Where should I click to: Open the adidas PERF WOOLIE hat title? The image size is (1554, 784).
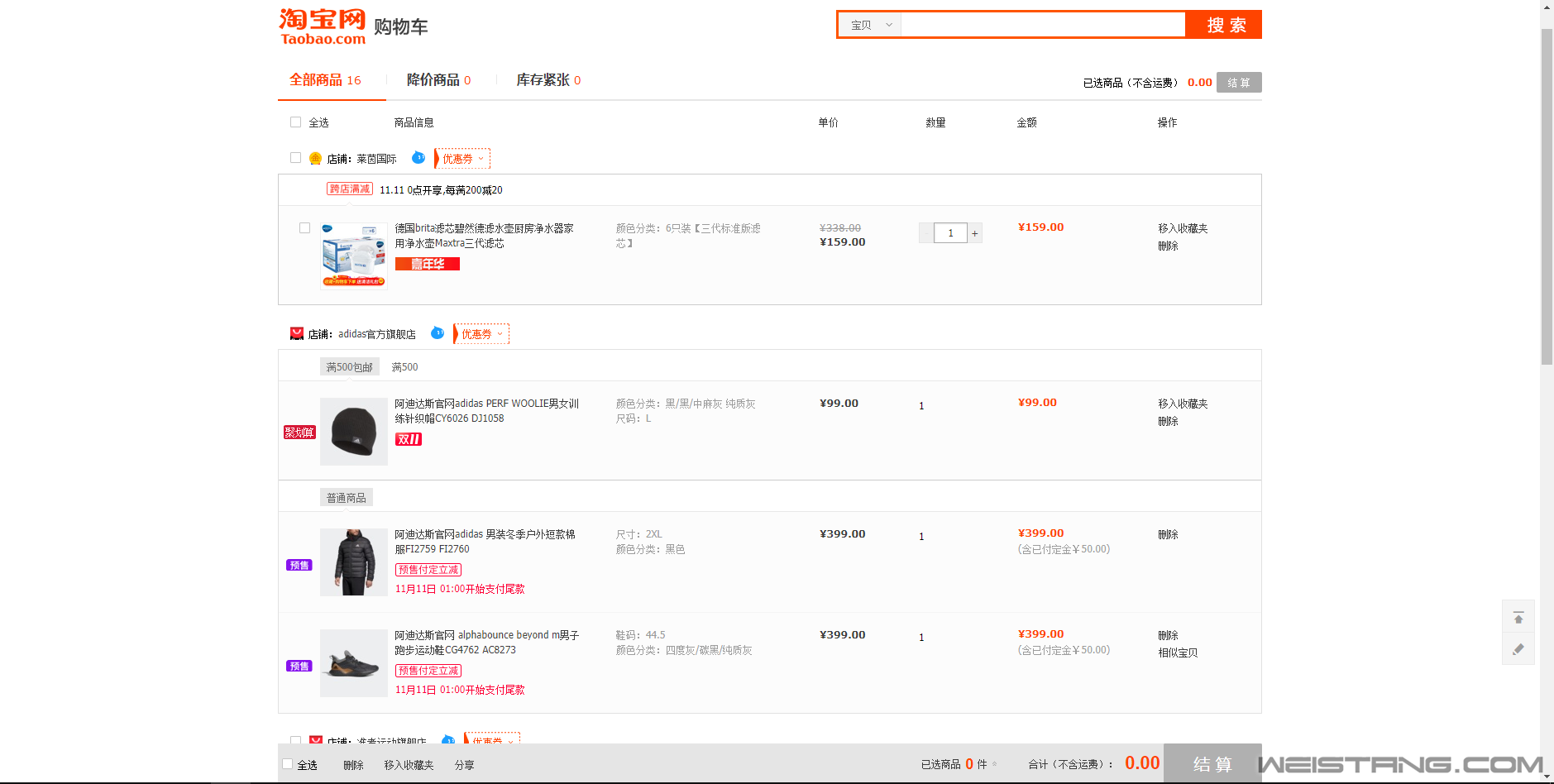point(486,411)
